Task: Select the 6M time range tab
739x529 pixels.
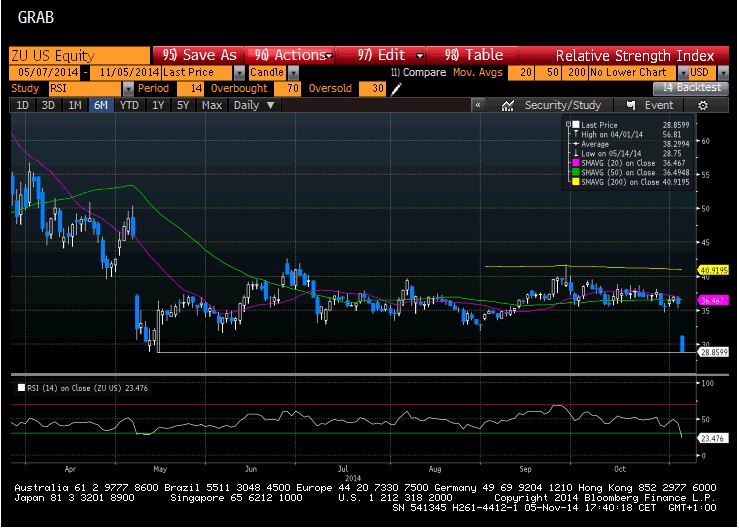Action: [x=101, y=105]
